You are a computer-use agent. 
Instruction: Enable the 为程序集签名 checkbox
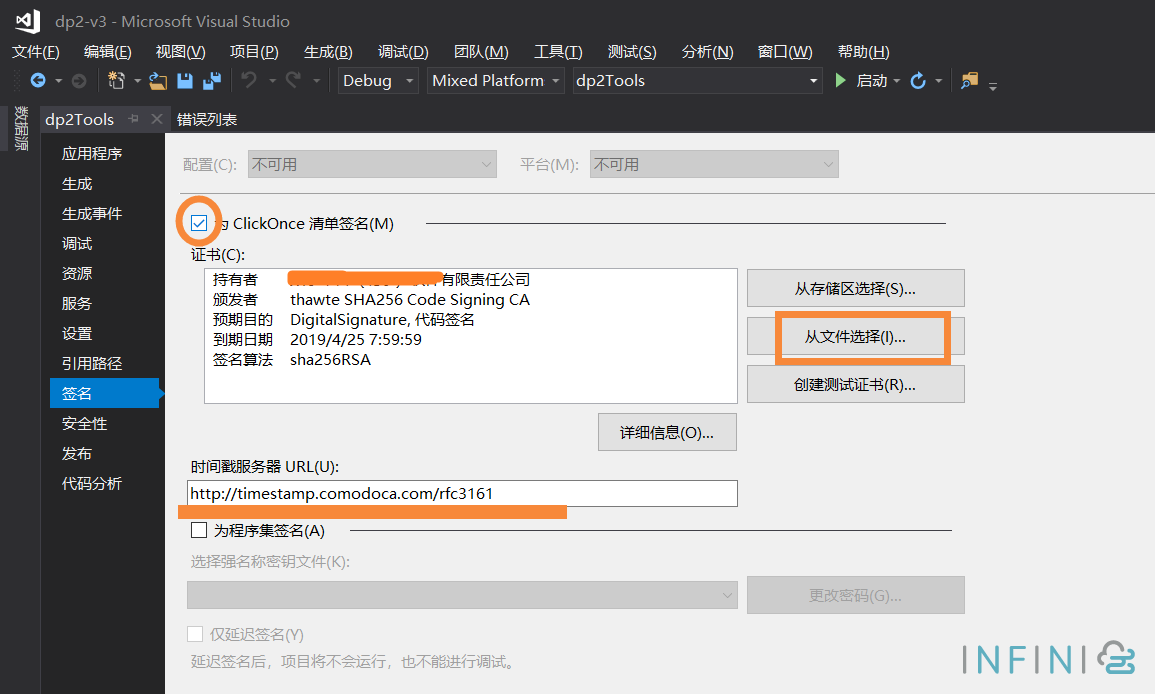pyautogui.click(x=198, y=530)
